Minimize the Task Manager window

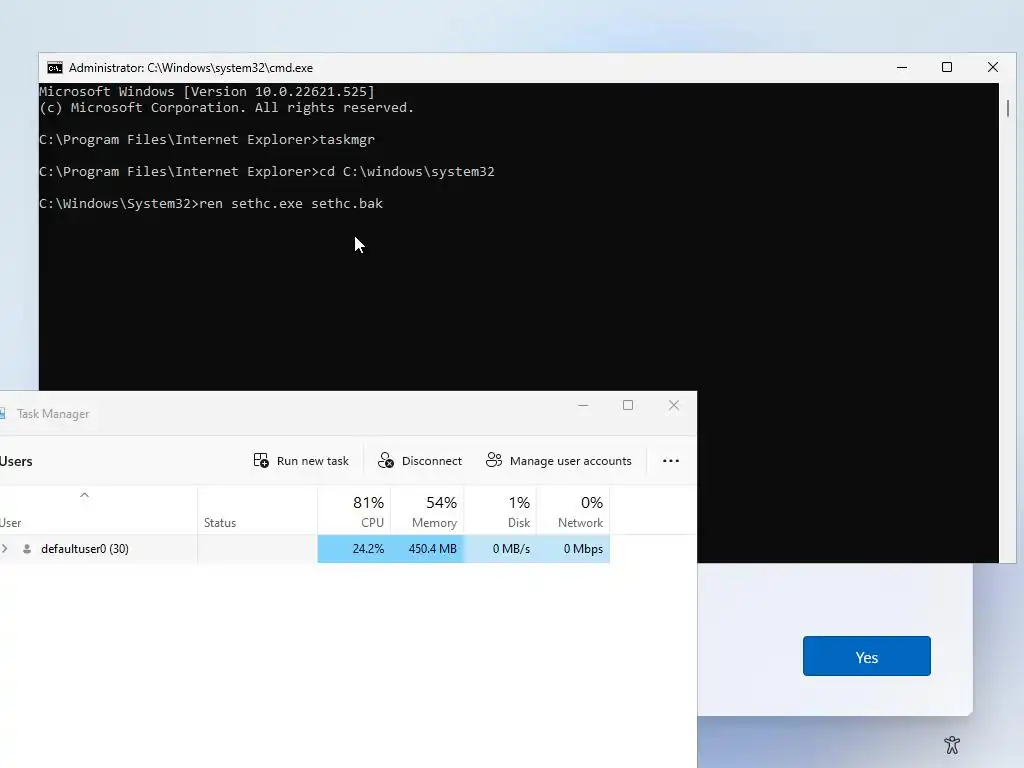[x=583, y=406]
